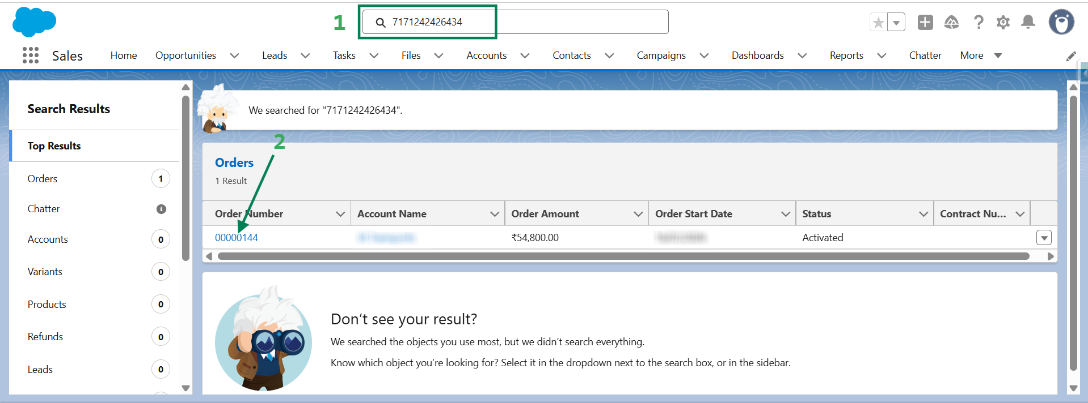Select Orders in the search sidebar

coord(94,179)
